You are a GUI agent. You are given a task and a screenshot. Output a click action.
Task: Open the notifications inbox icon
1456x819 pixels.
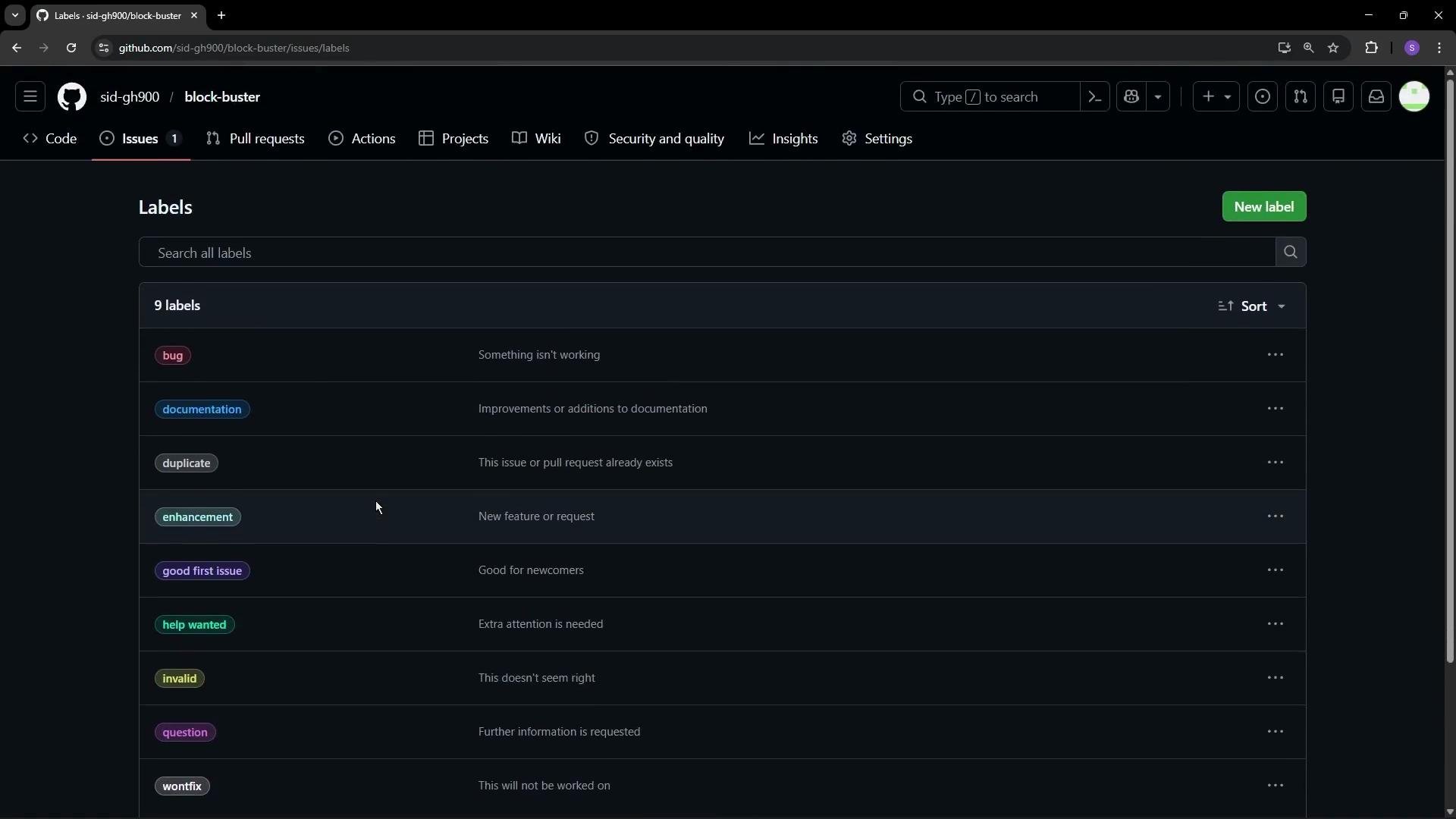click(x=1376, y=97)
